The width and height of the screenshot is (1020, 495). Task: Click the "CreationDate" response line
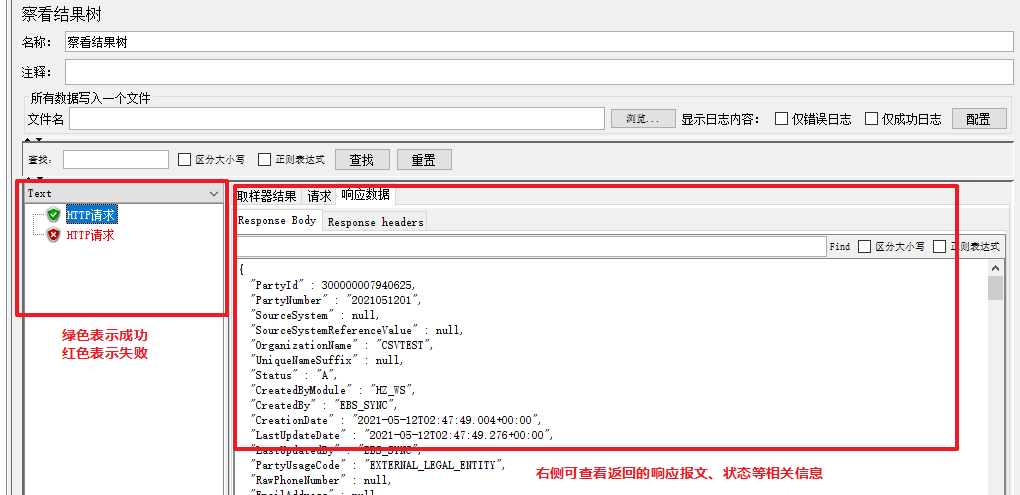[x=396, y=420]
